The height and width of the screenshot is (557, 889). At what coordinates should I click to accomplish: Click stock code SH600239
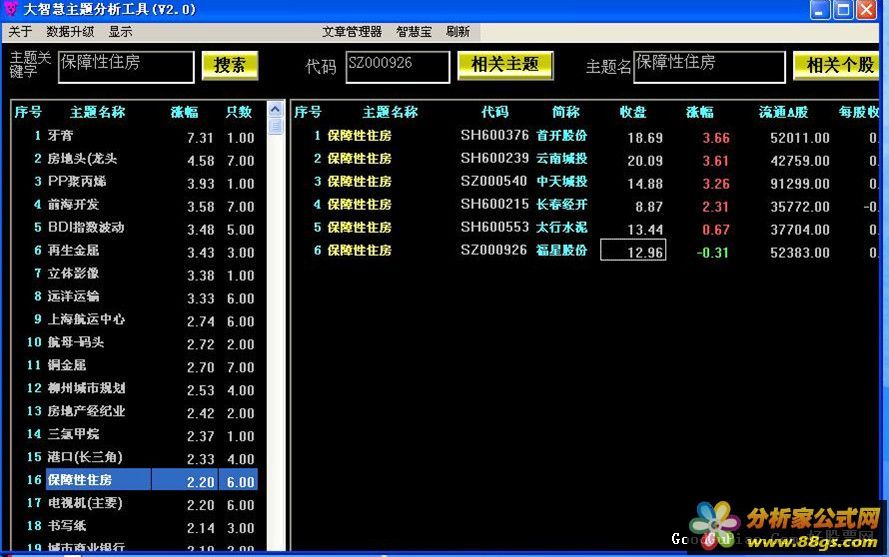pyautogui.click(x=494, y=159)
